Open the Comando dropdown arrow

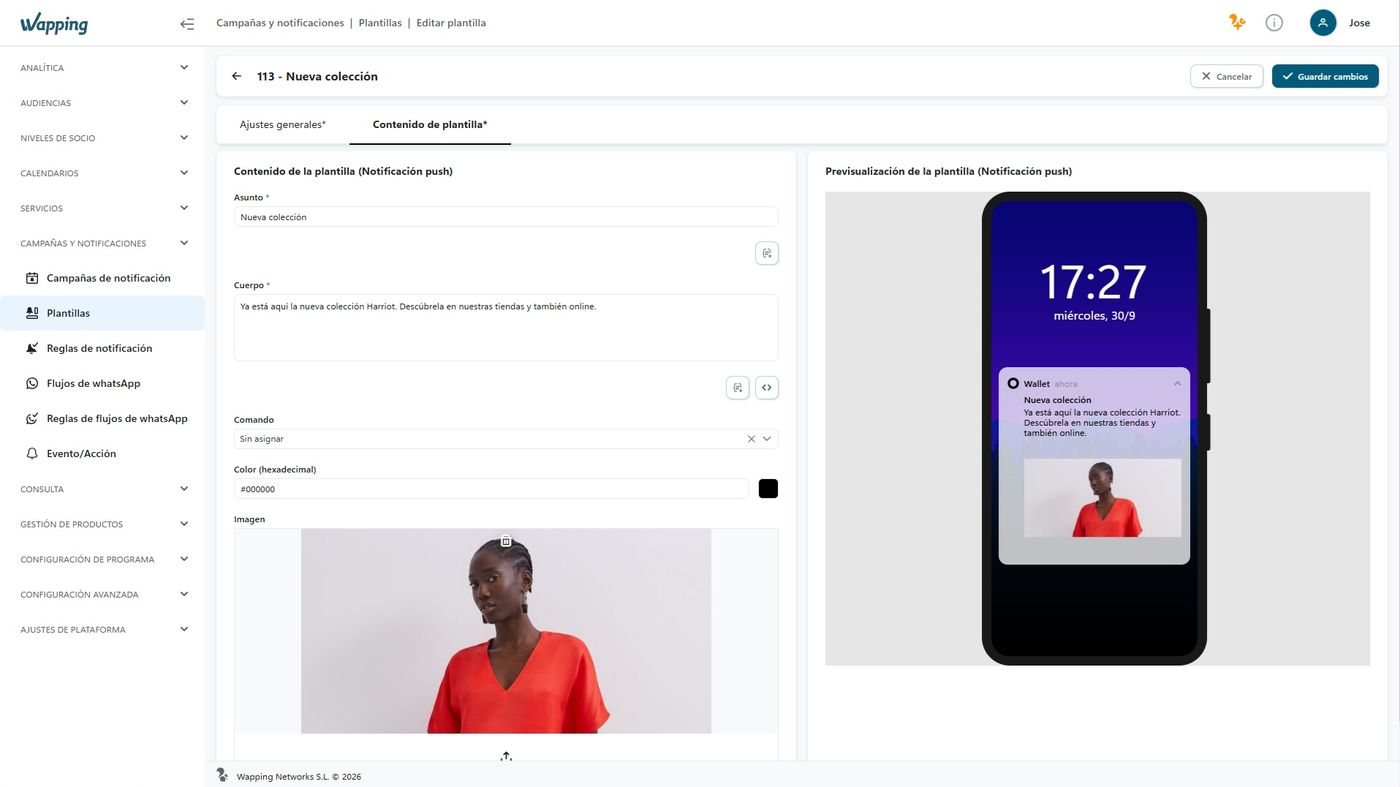click(767, 439)
